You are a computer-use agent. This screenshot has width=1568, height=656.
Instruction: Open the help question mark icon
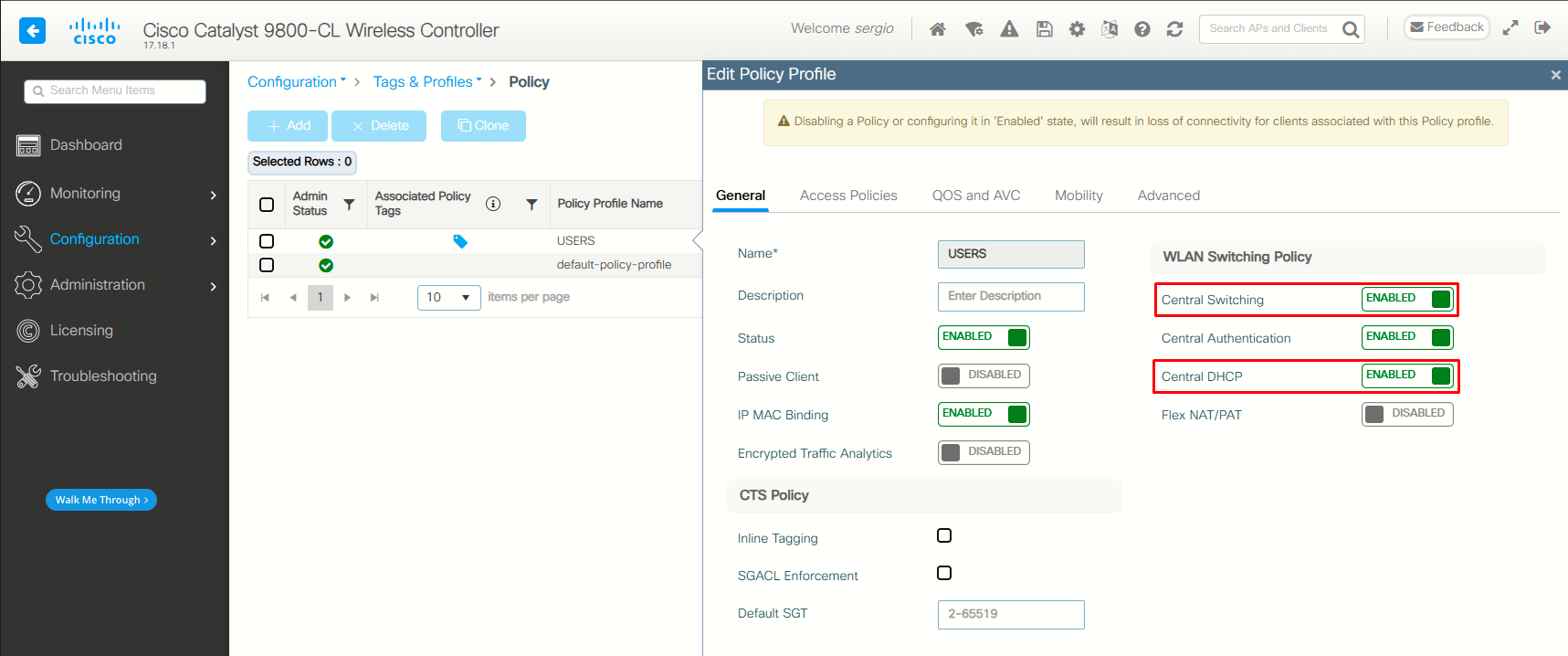click(x=1142, y=29)
